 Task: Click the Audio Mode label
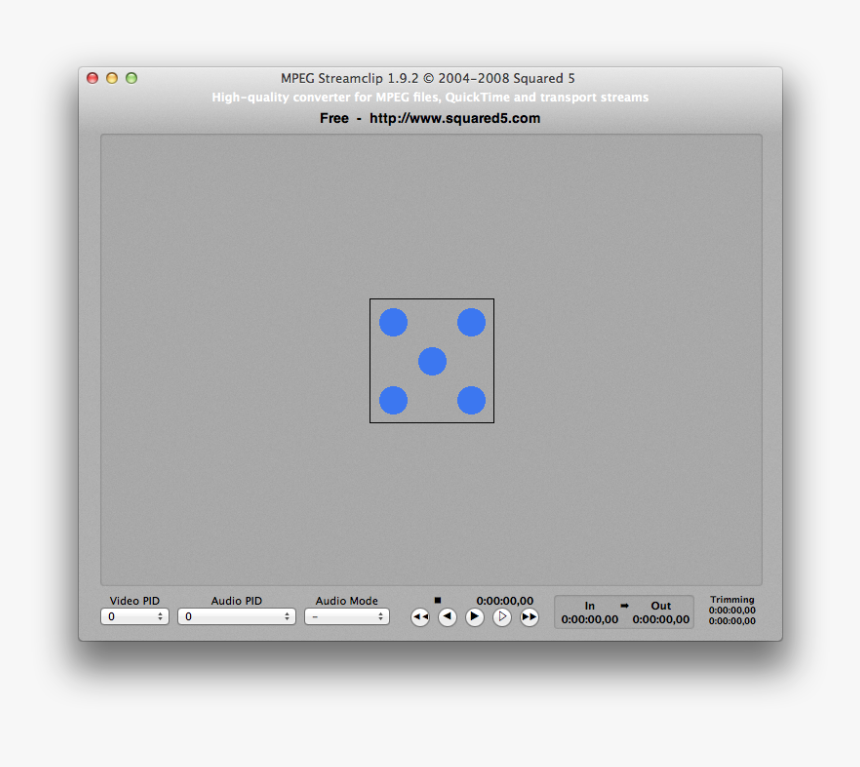point(347,601)
